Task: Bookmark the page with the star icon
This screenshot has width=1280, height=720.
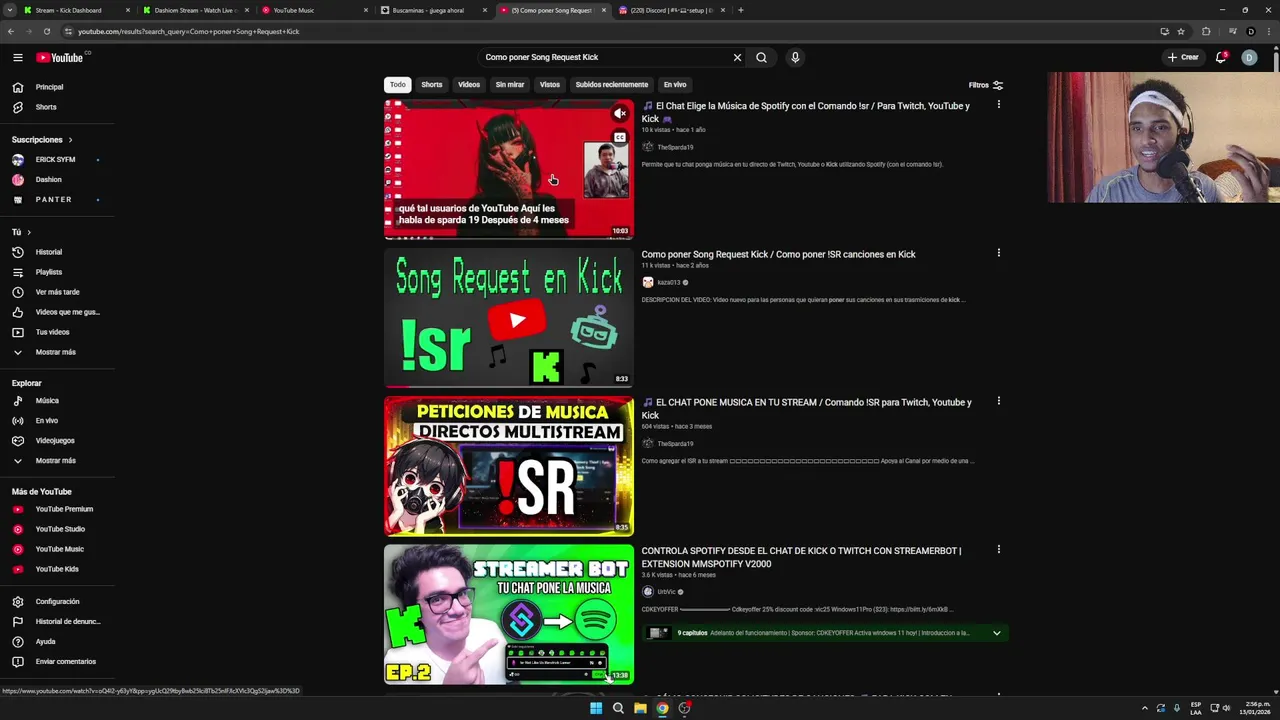Action: 1181,31
